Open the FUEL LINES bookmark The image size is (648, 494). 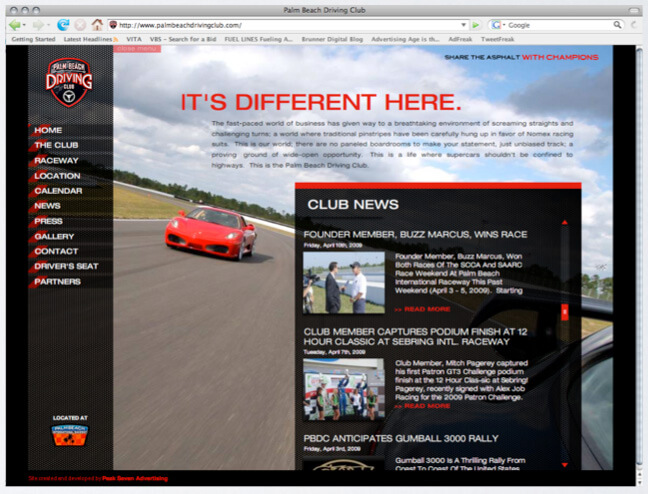tap(259, 39)
